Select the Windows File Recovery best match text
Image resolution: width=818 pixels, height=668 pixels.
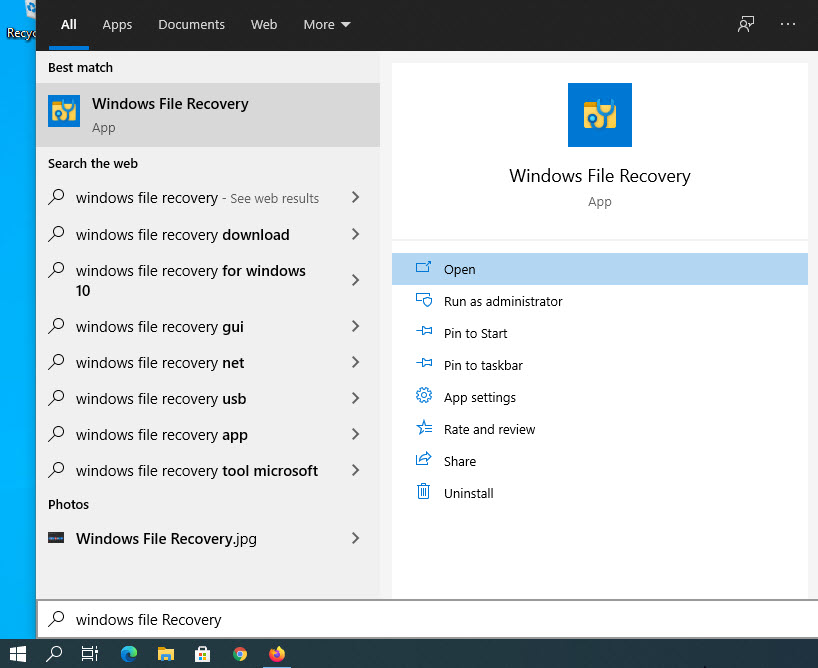pyautogui.click(x=170, y=103)
